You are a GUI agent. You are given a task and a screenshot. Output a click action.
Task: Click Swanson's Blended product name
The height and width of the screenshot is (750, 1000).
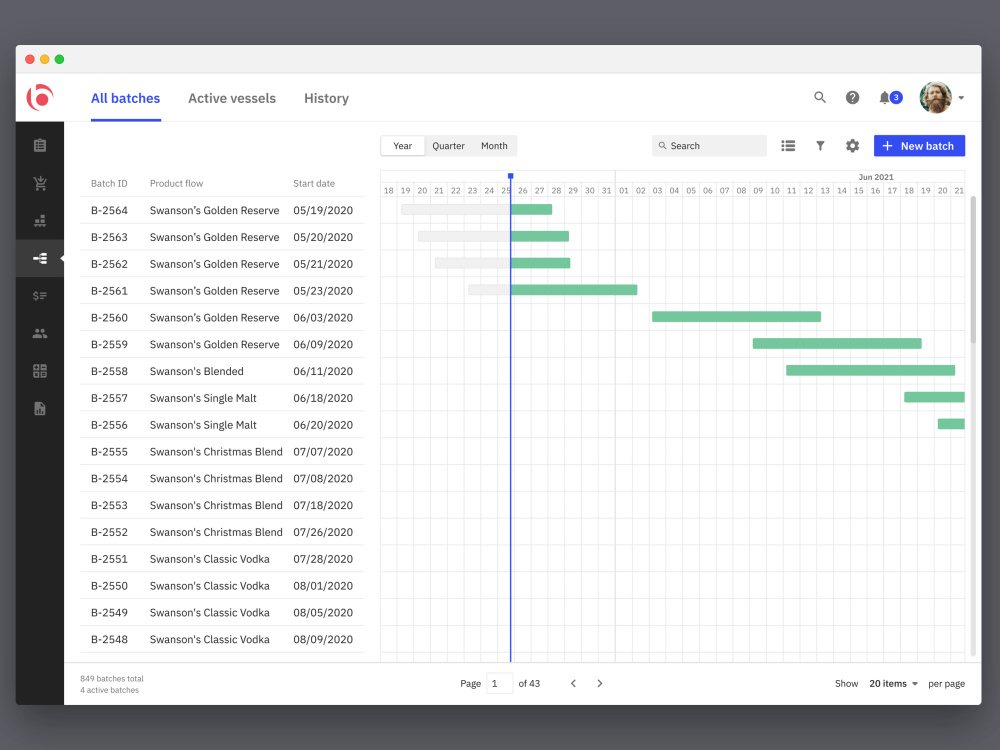[196, 371]
